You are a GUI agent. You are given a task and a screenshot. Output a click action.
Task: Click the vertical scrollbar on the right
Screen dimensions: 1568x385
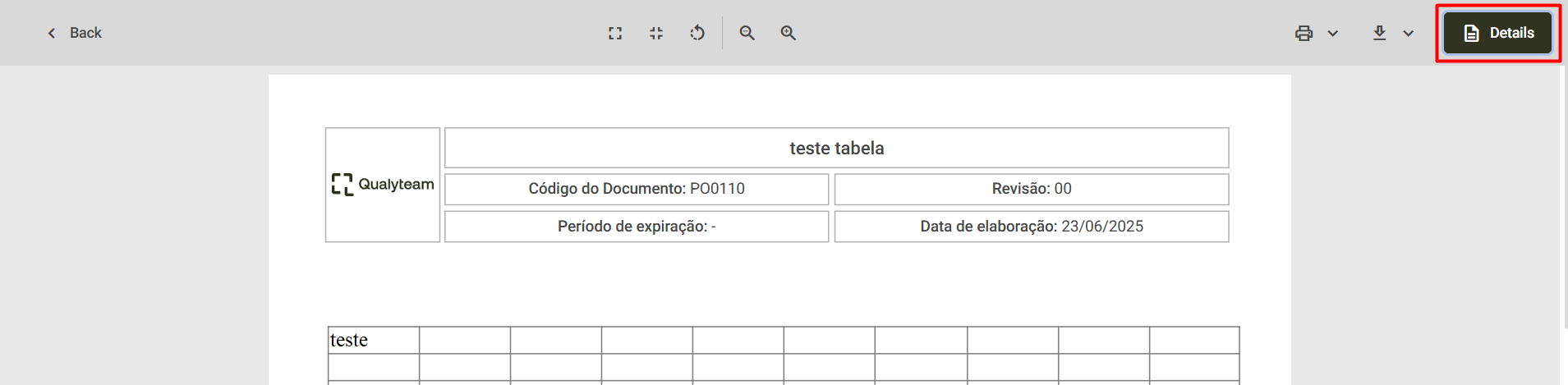[1564, 197]
